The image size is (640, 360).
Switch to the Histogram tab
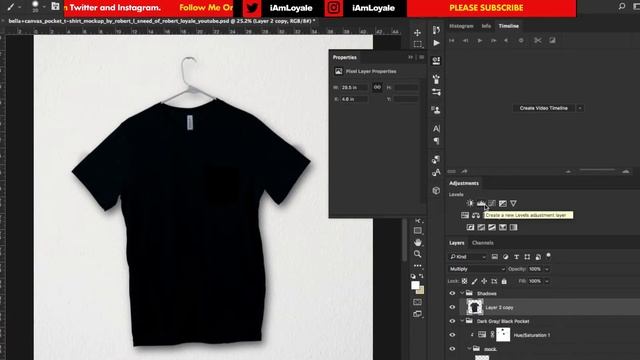click(461, 26)
